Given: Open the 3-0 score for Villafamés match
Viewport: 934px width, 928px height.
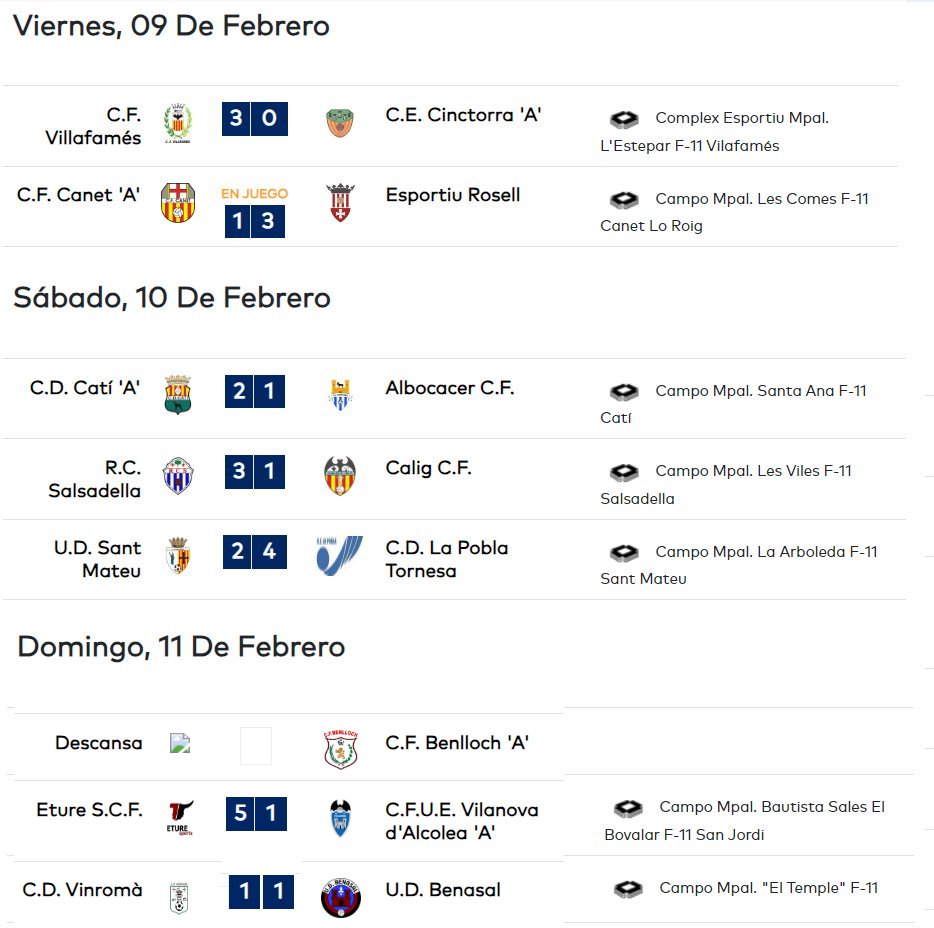Looking at the screenshot, I should [x=255, y=119].
